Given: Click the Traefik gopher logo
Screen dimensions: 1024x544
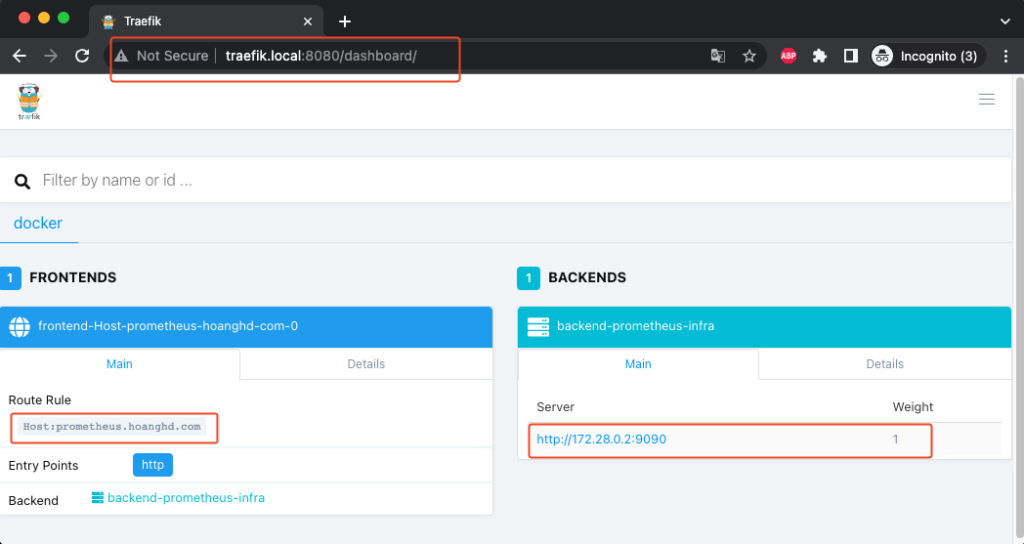Looking at the screenshot, I should click(x=29, y=101).
